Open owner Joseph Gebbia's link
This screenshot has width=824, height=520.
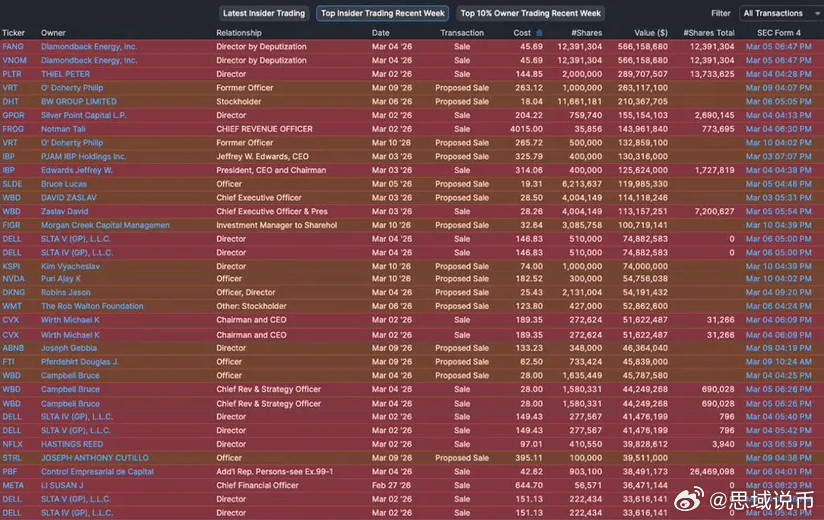69,348
